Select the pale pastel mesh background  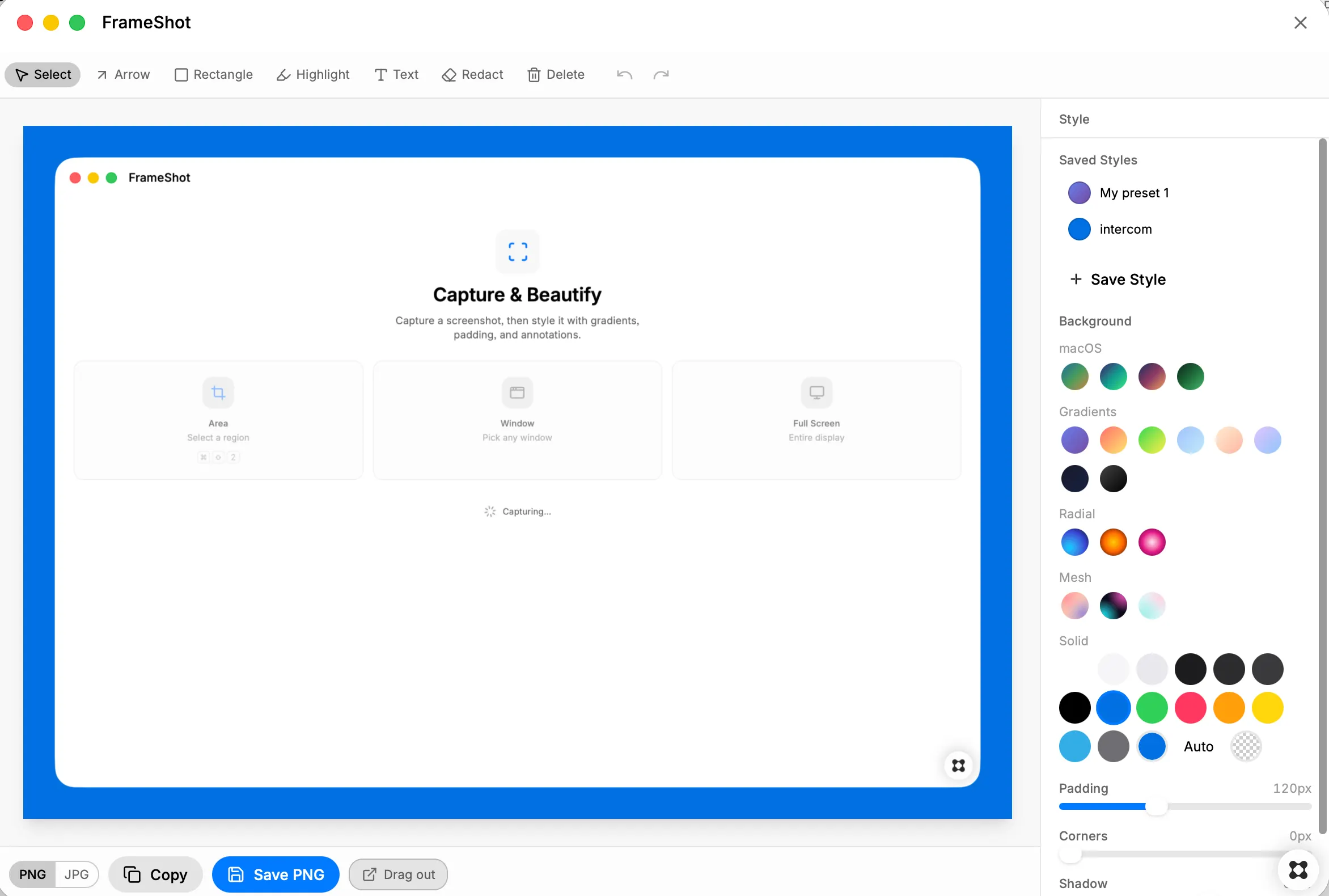point(1152,606)
